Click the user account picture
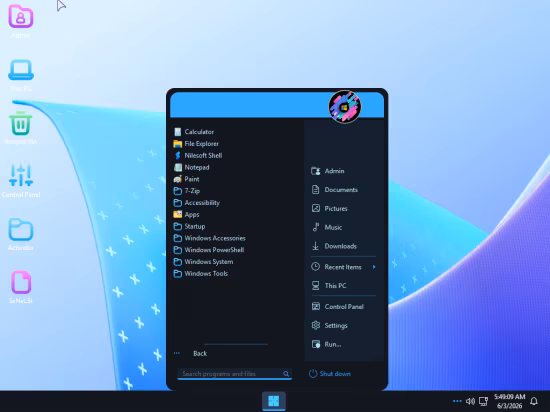 tap(344, 107)
